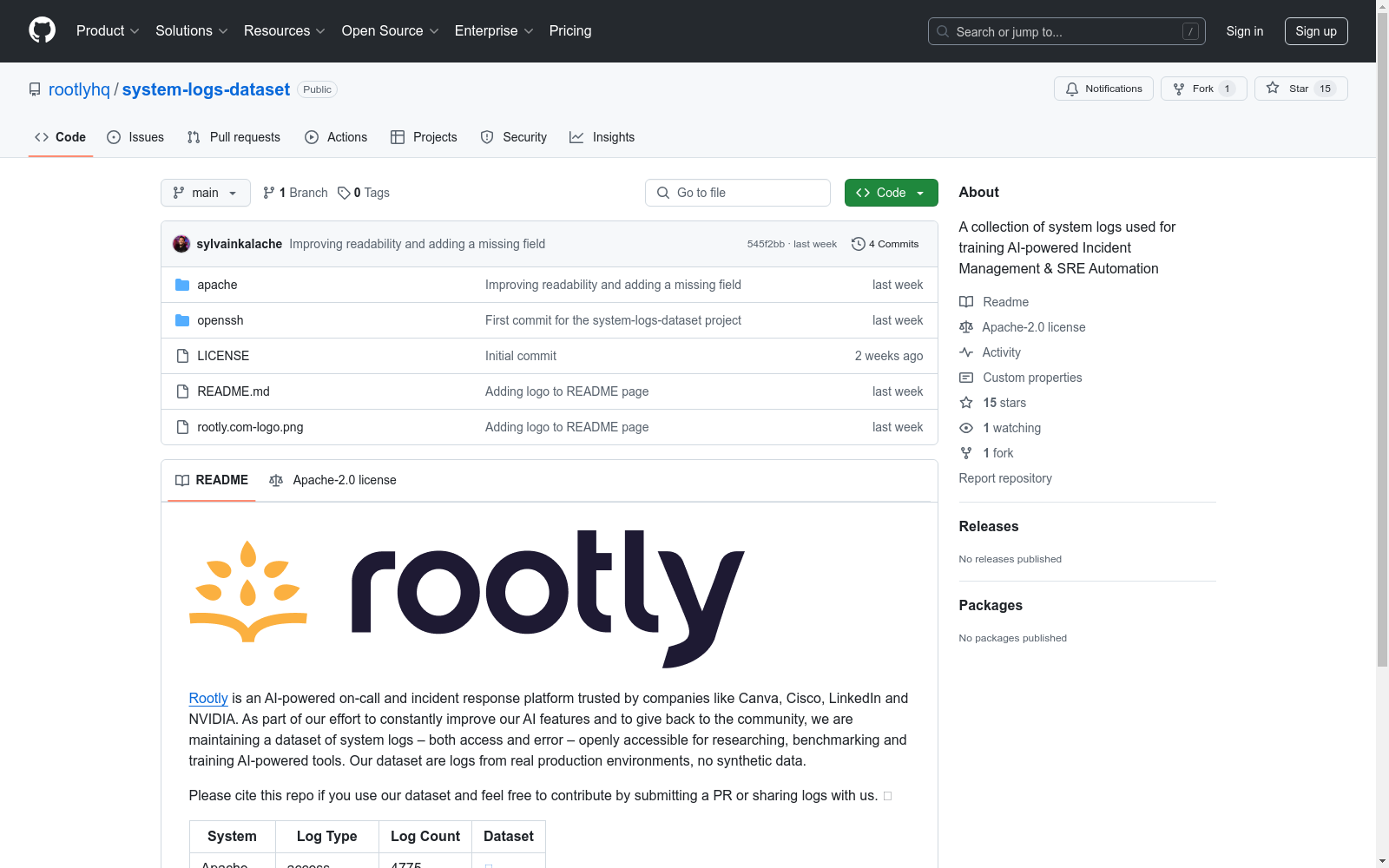
Task: Click the note icon beside Custom properties
Action: (966, 378)
